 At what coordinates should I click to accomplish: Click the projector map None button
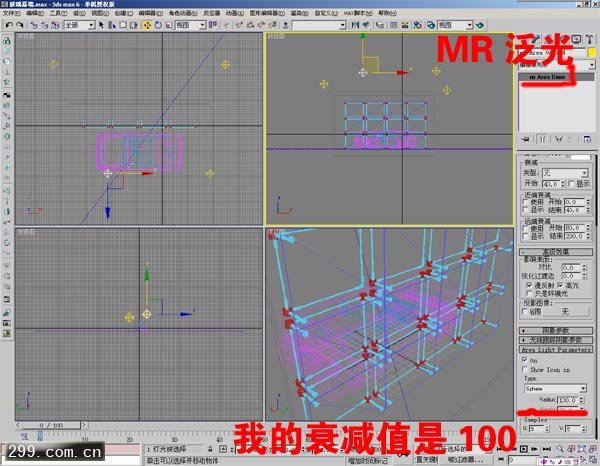click(x=566, y=312)
